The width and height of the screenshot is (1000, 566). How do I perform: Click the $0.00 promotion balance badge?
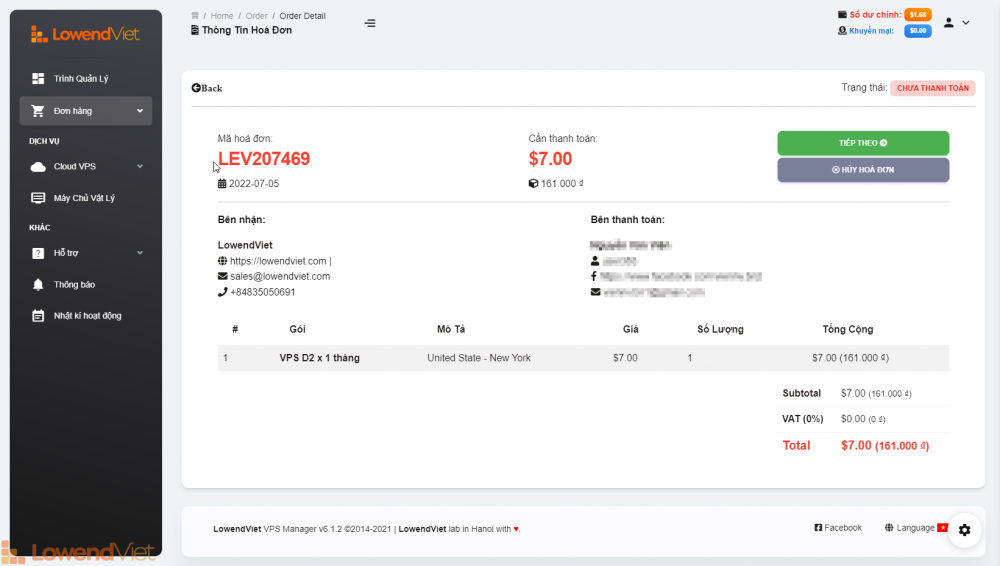[918, 31]
